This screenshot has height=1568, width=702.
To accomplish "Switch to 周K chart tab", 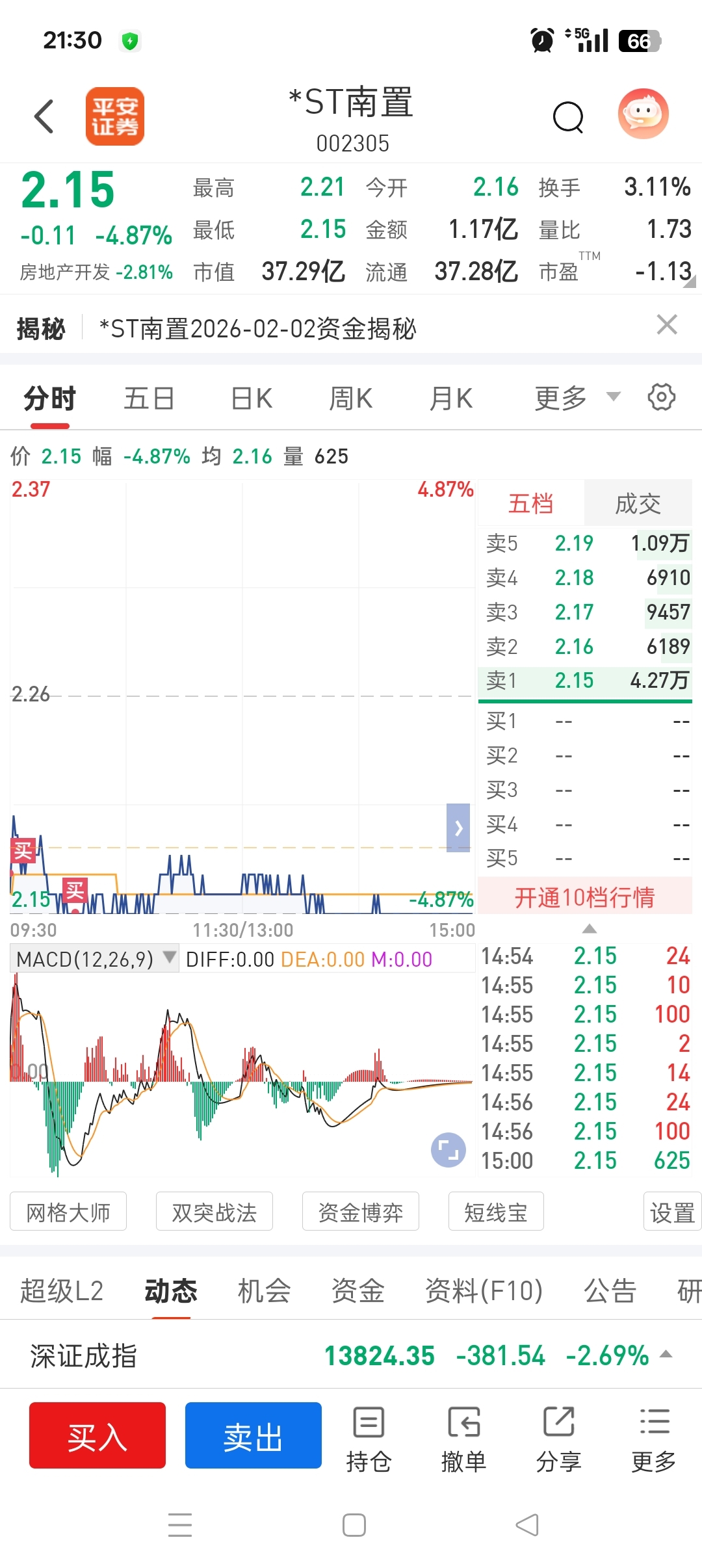I will [350, 398].
